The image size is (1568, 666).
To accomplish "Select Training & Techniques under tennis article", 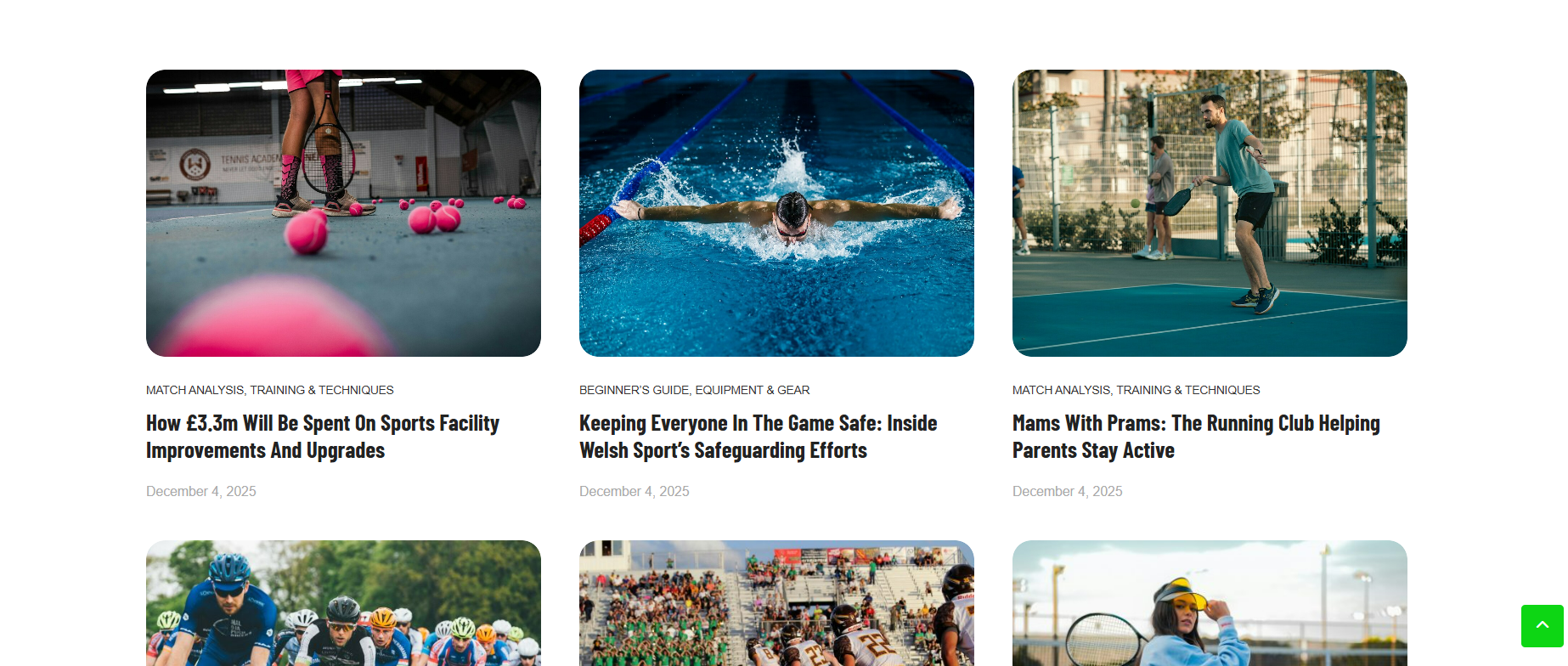I will [x=322, y=390].
